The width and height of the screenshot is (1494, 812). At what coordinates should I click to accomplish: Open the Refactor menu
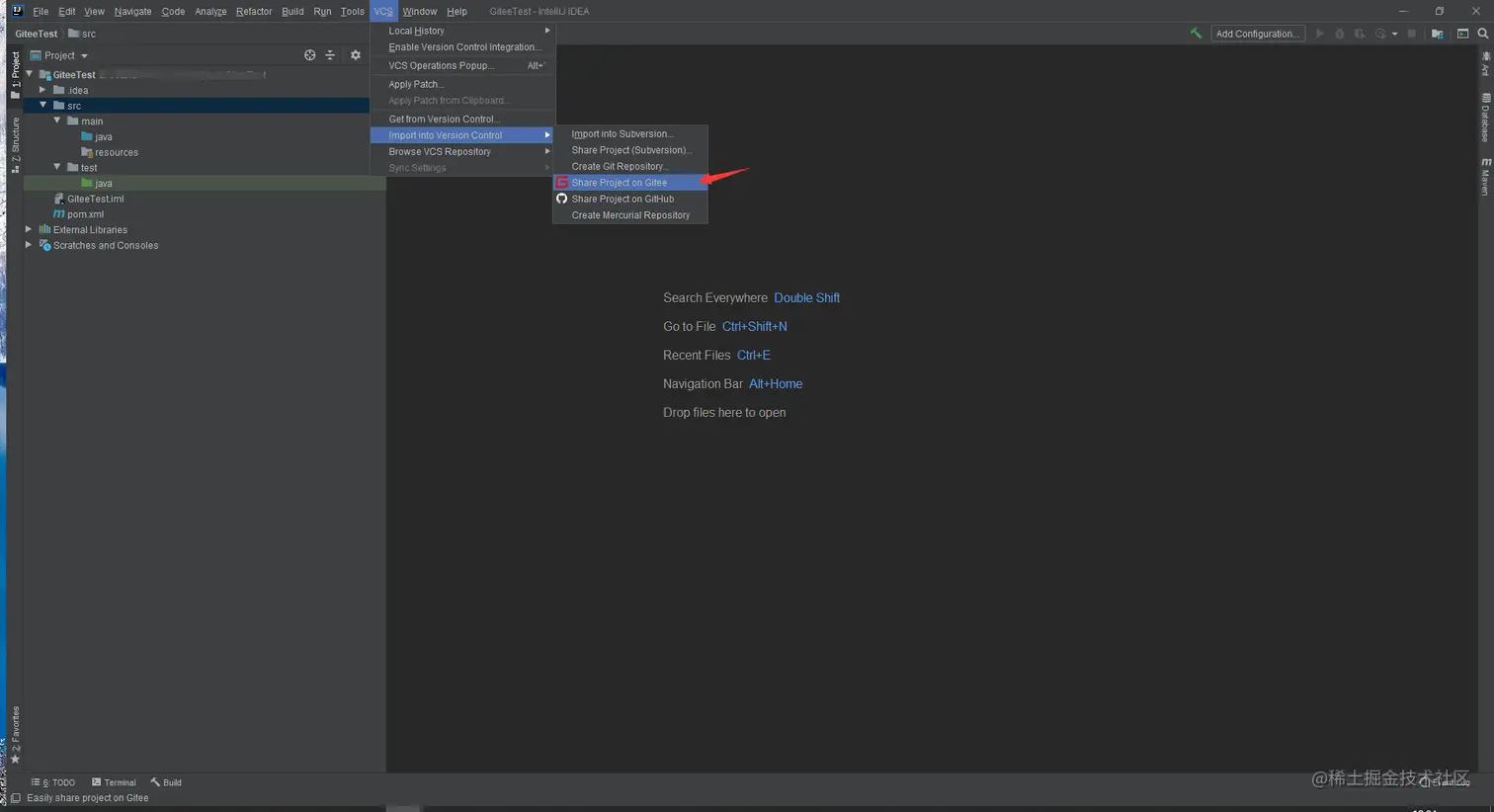254,11
